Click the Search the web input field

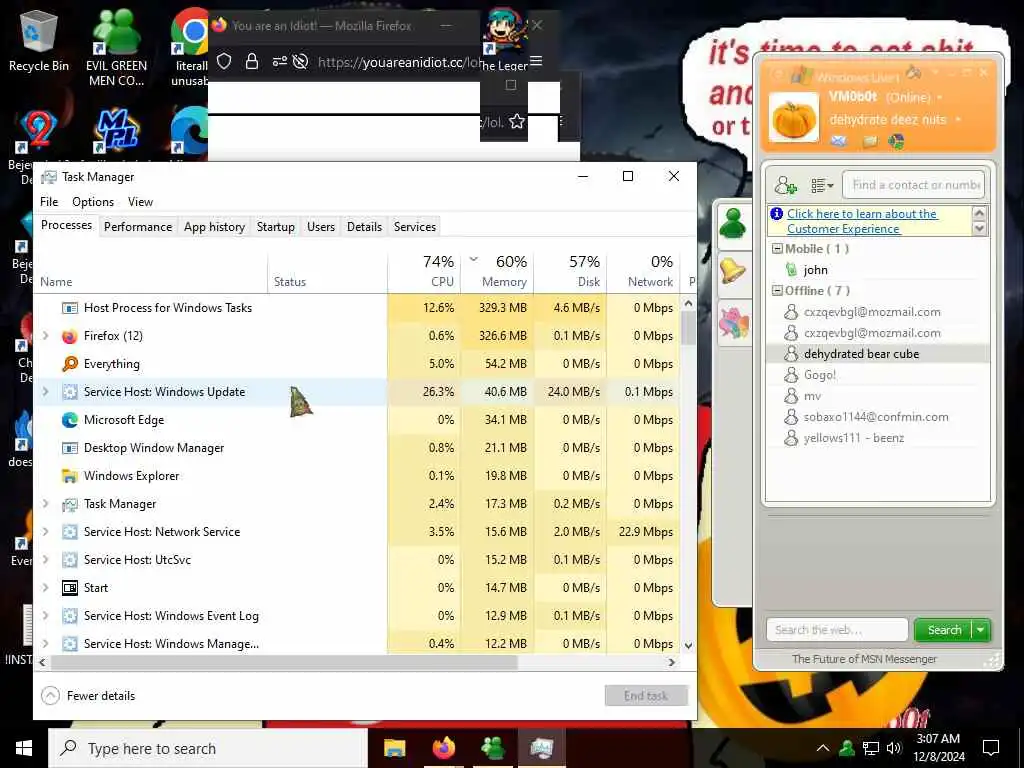(837, 630)
